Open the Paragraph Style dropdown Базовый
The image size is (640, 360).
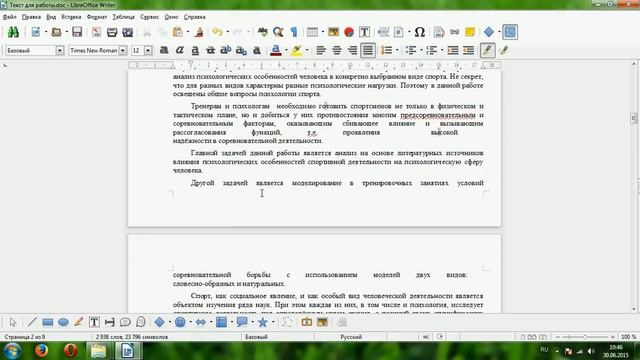(60, 50)
